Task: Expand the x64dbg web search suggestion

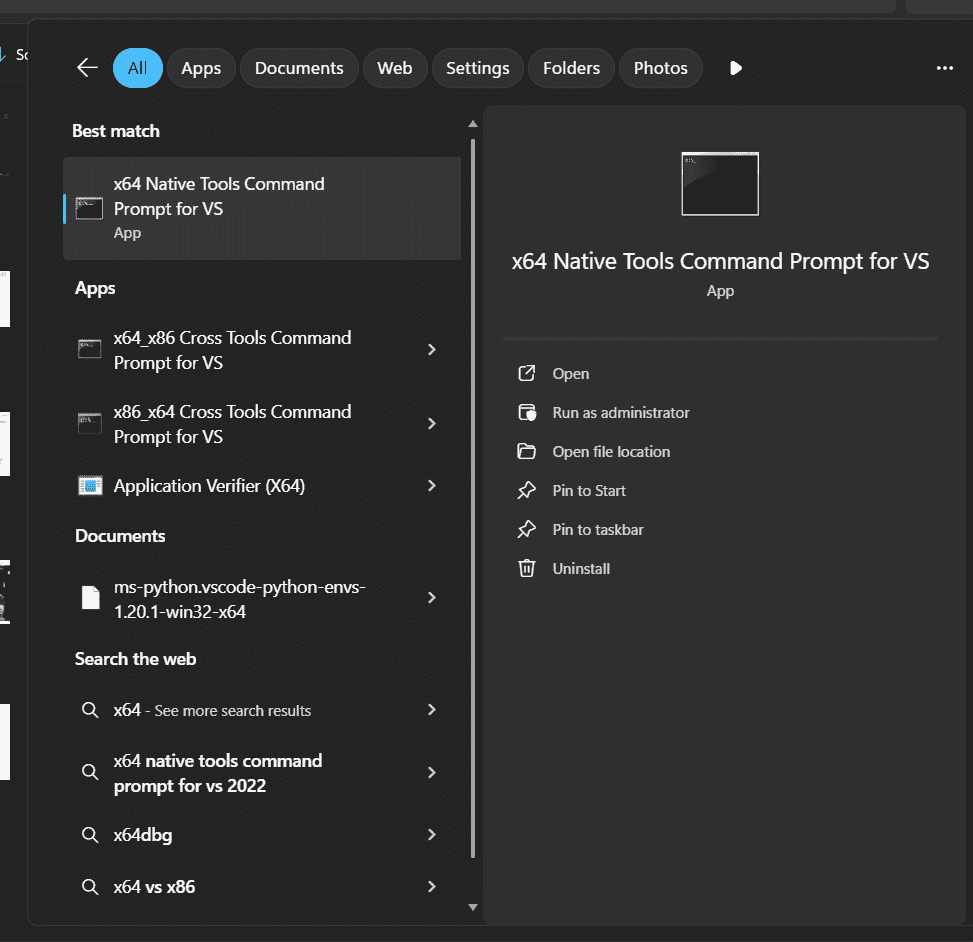Action: click(x=432, y=835)
